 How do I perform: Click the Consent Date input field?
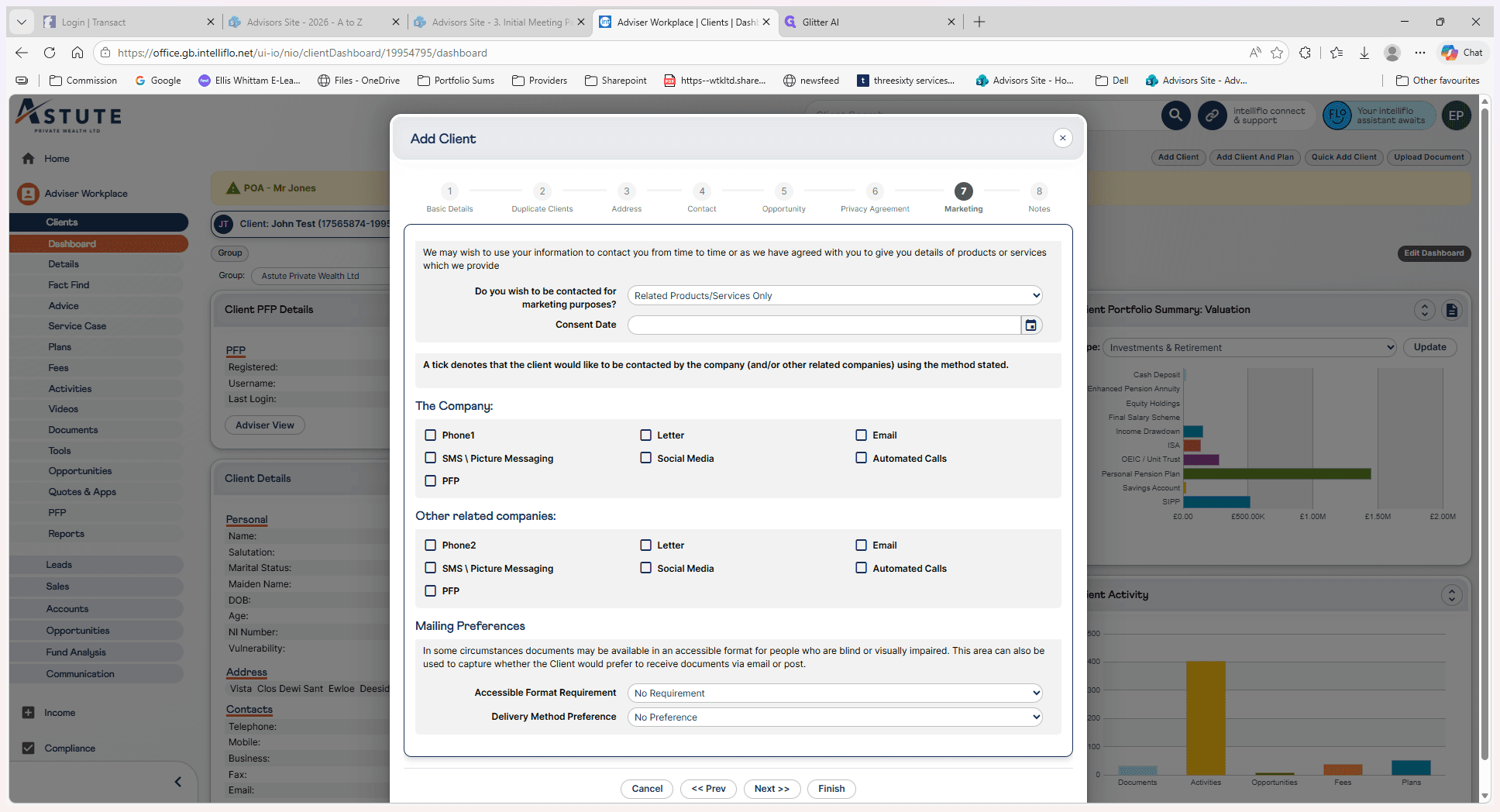click(824, 325)
